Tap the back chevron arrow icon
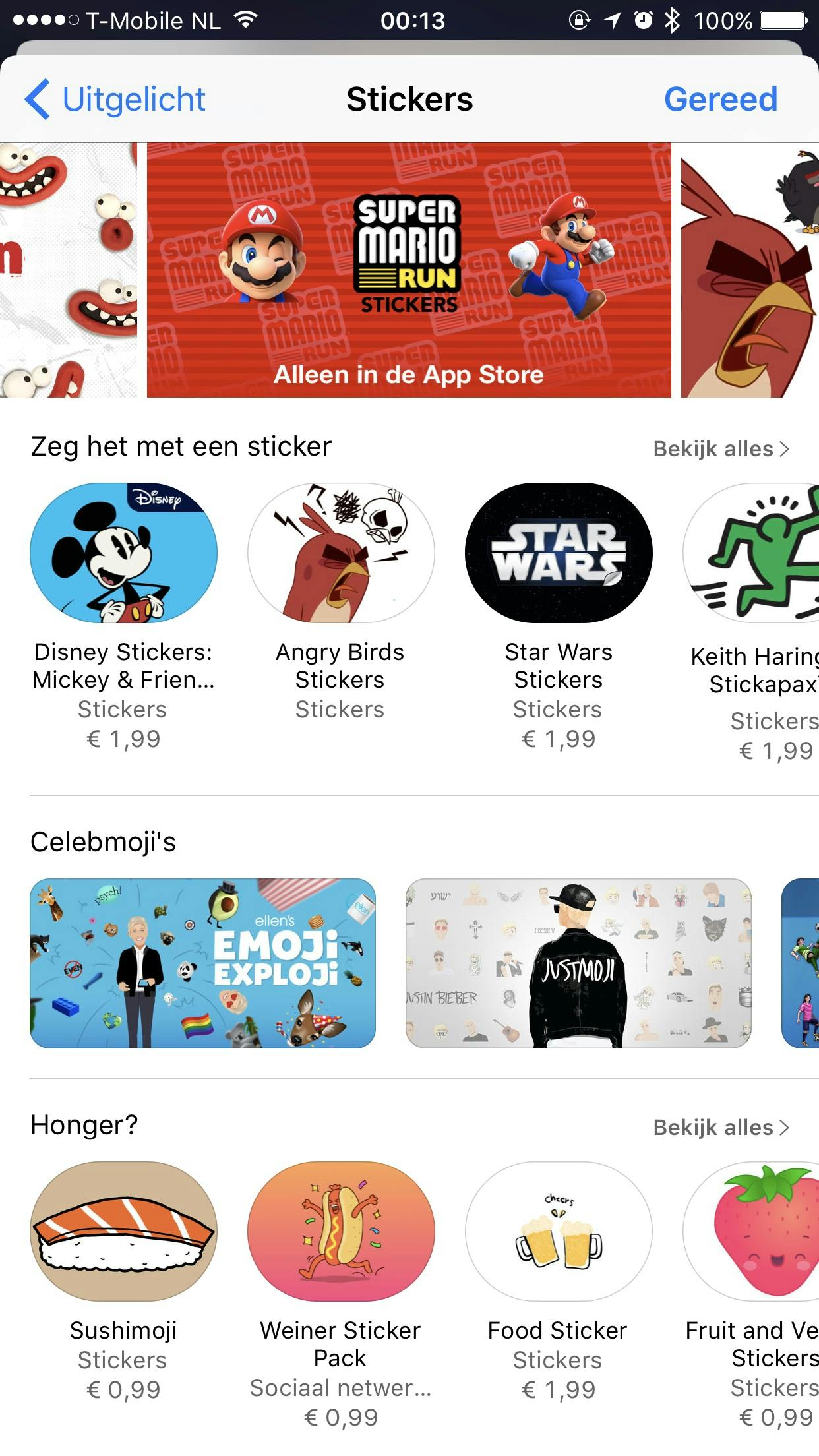Screen dimensions: 819x1456 (x=38, y=100)
